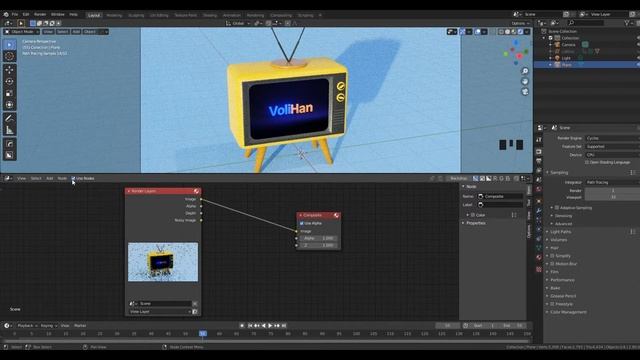640x360 pixels.
Task: Expand the Properties section in node sidebar
Action: point(476,223)
